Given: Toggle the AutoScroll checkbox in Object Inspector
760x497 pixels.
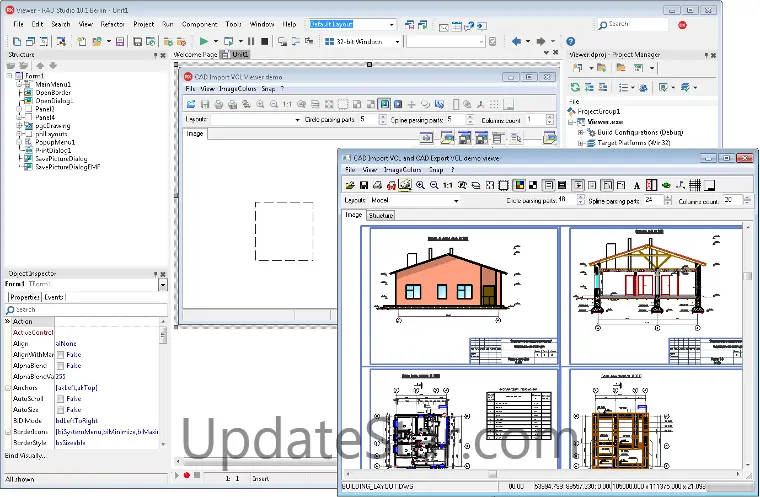Looking at the screenshot, I should pyautogui.click(x=60, y=398).
